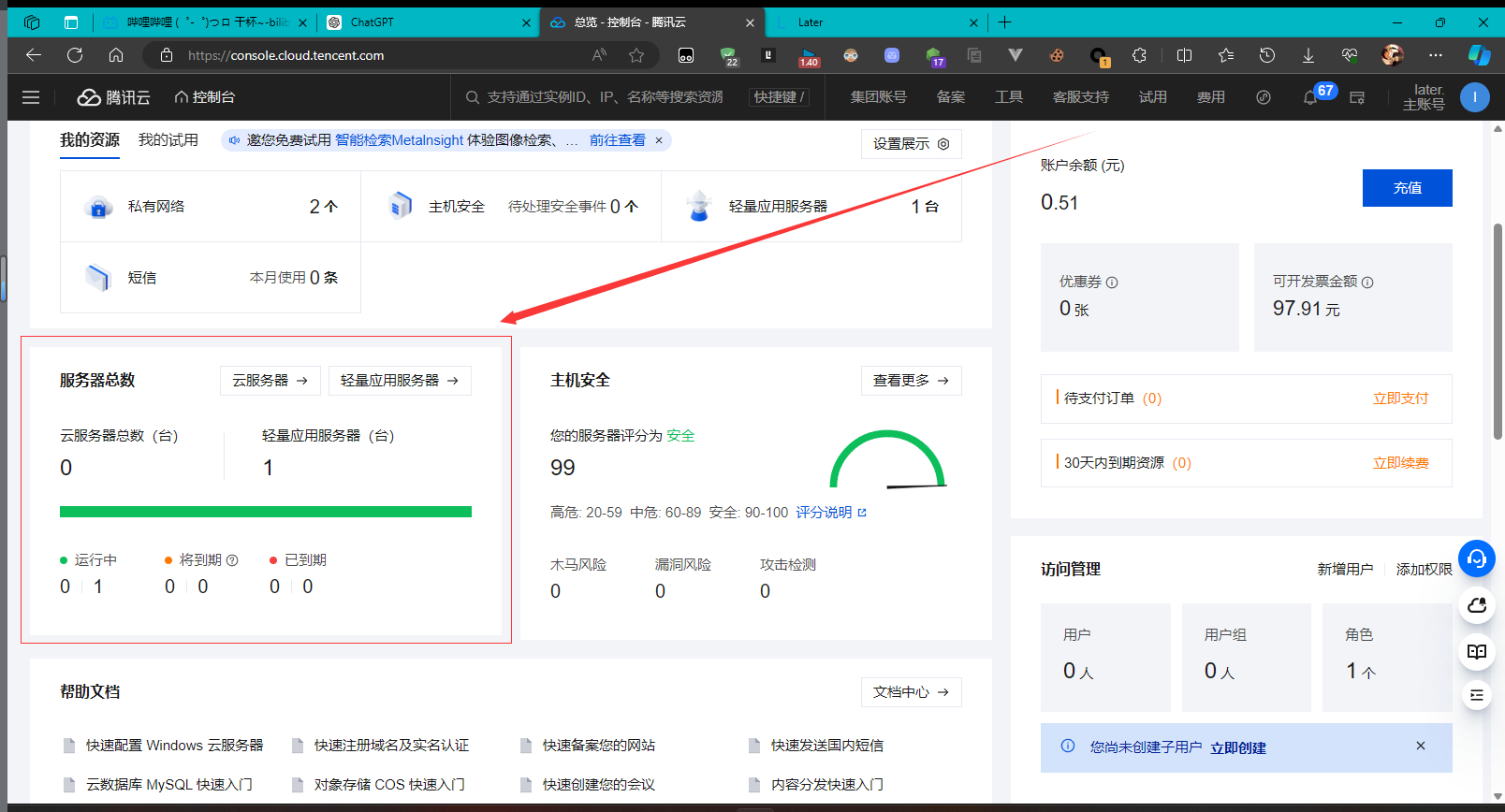The width and height of the screenshot is (1505, 812).
Task: Switch to the 我的试用 tab
Action: pyautogui.click(x=168, y=140)
